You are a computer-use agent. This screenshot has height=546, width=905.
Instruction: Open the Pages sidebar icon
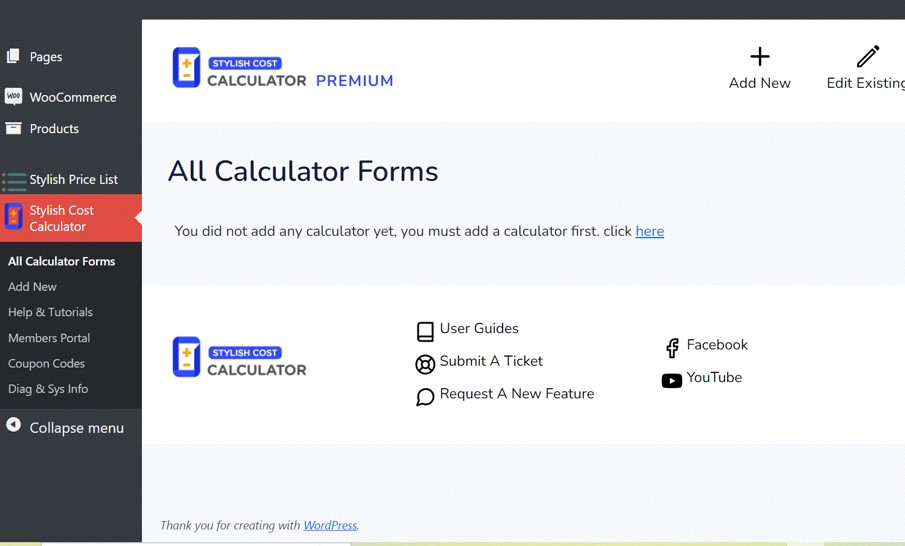click(x=13, y=56)
